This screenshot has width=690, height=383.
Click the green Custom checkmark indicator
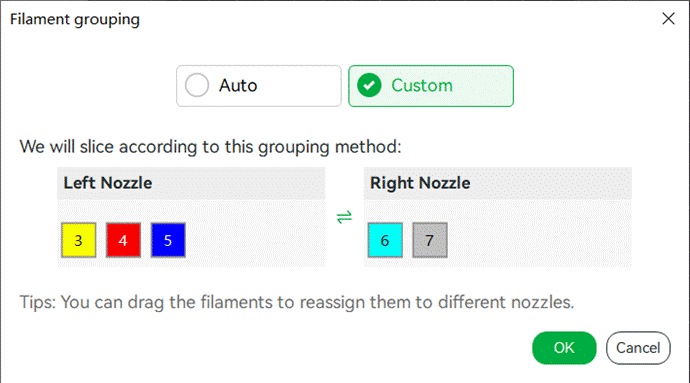tap(369, 85)
